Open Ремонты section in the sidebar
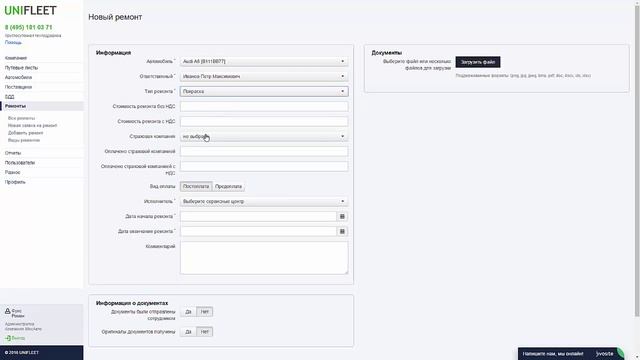The image size is (640, 360). click(x=16, y=106)
